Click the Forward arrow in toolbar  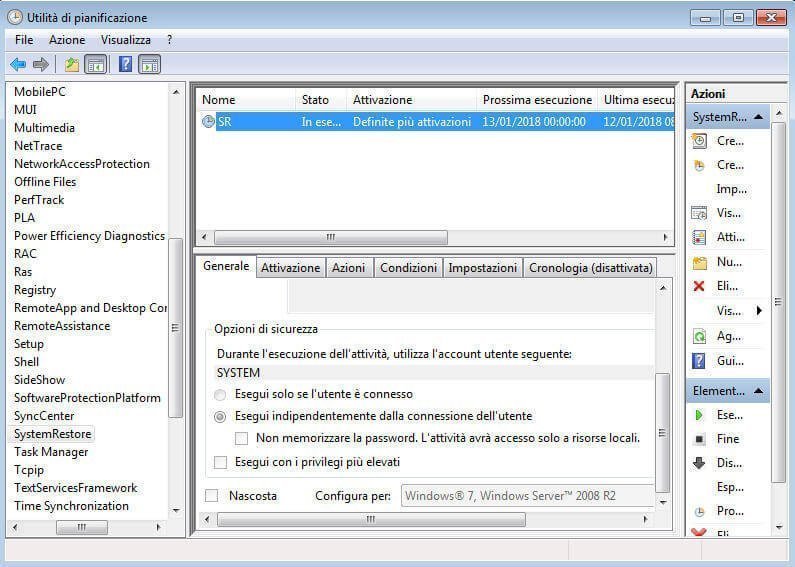41,64
